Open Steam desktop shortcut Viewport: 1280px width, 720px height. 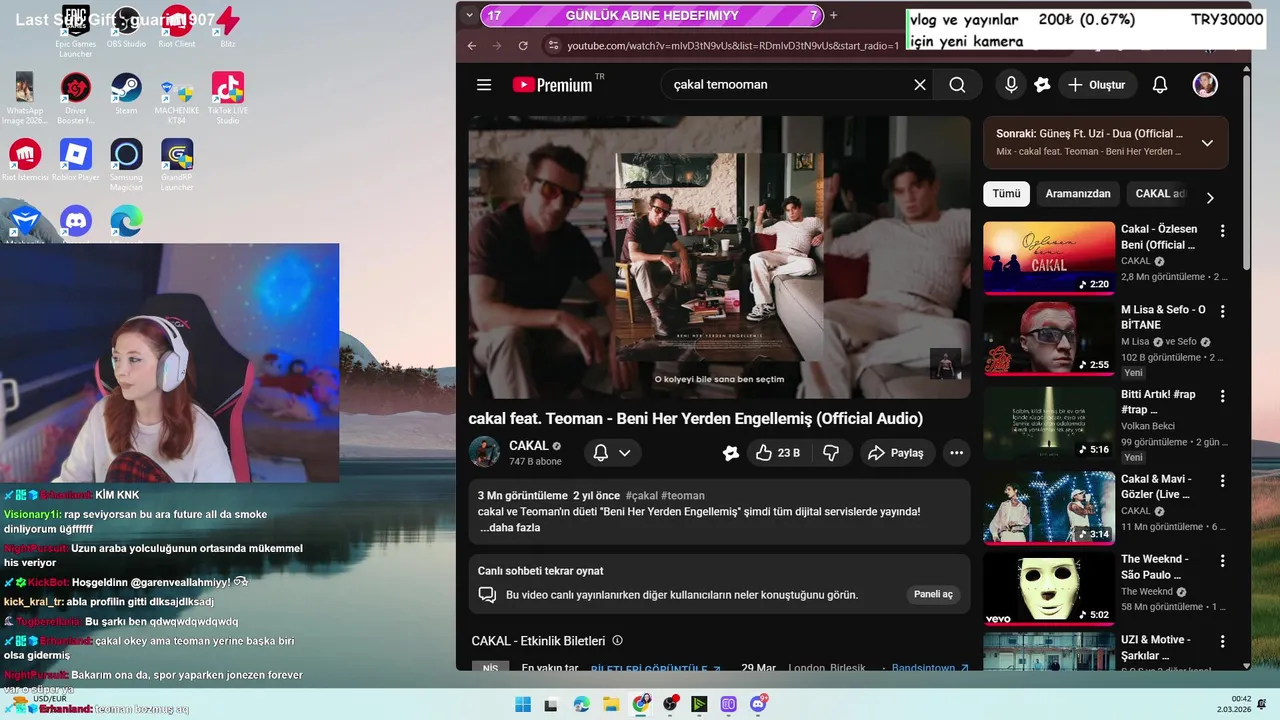point(126,93)
